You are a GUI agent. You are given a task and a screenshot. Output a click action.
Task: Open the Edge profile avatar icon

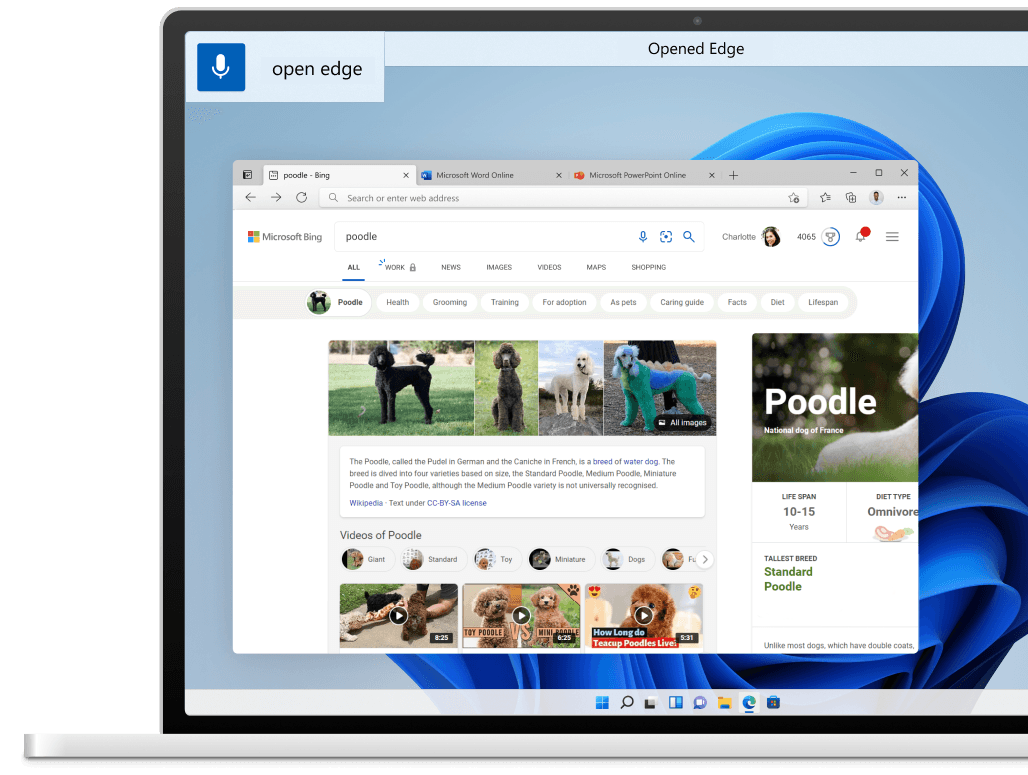877,197
